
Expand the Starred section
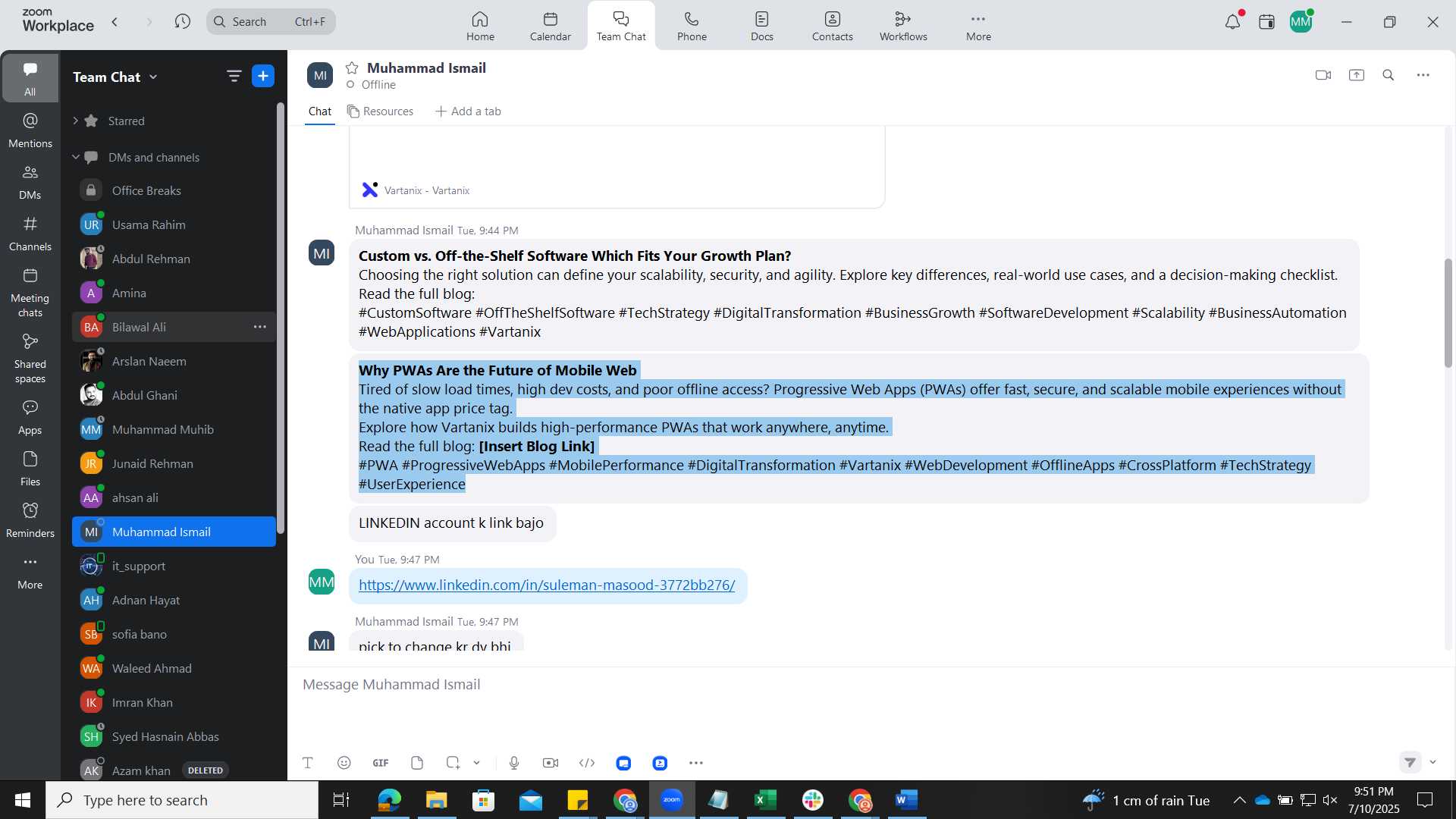75,121
